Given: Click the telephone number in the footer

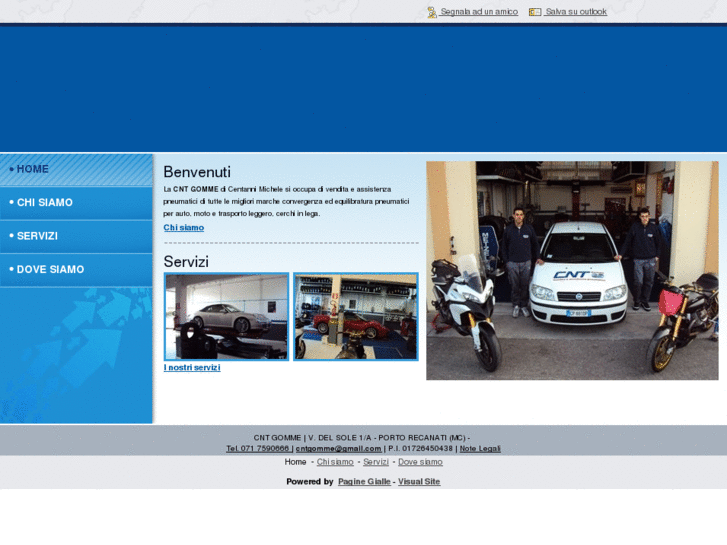Looking at the screenshot, I should 258,449.
